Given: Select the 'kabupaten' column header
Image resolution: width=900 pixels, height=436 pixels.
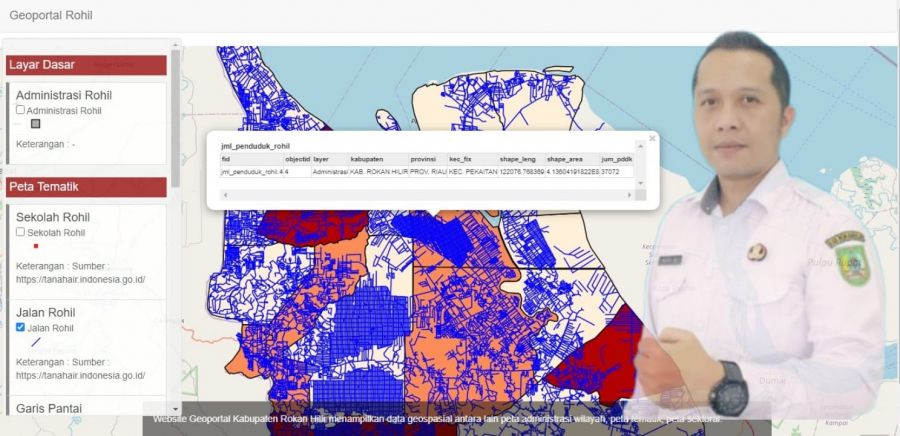Looking at the screenshot, I should [x=379, y=159].
